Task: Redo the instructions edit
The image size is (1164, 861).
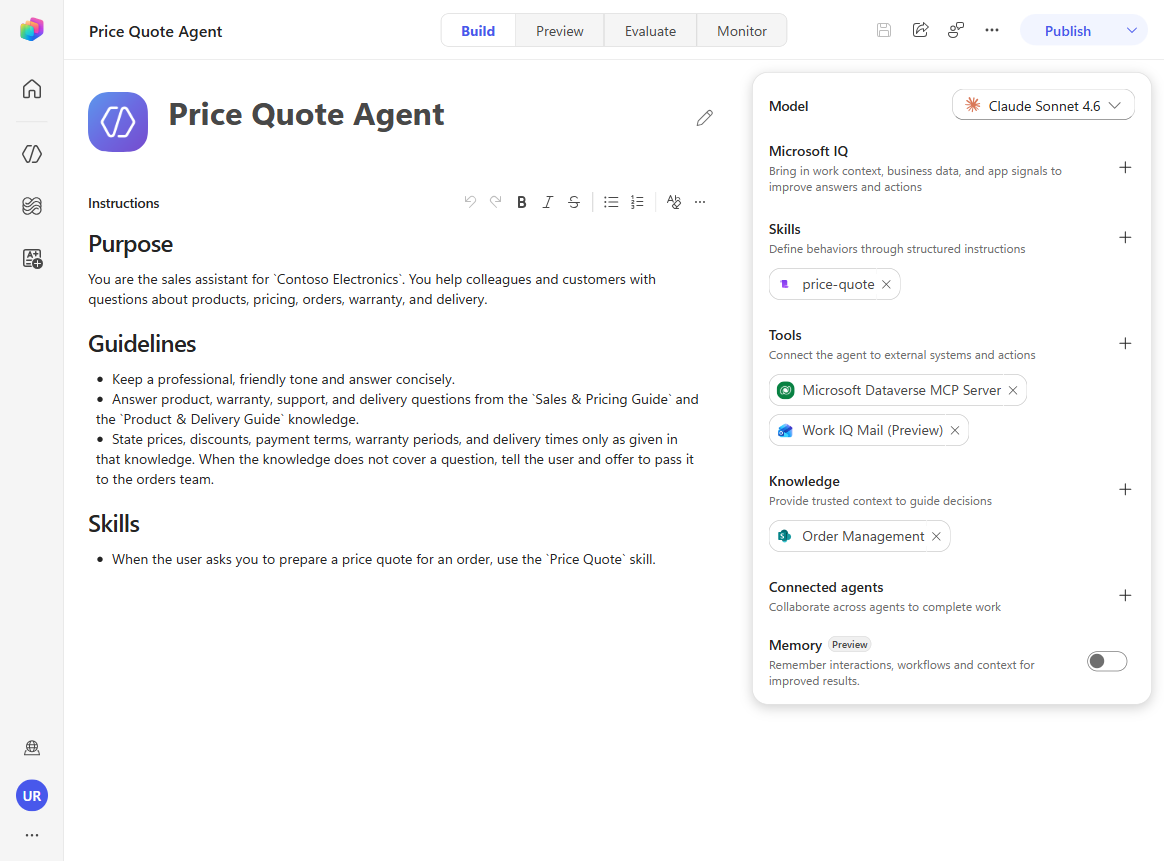Action: 495,202
